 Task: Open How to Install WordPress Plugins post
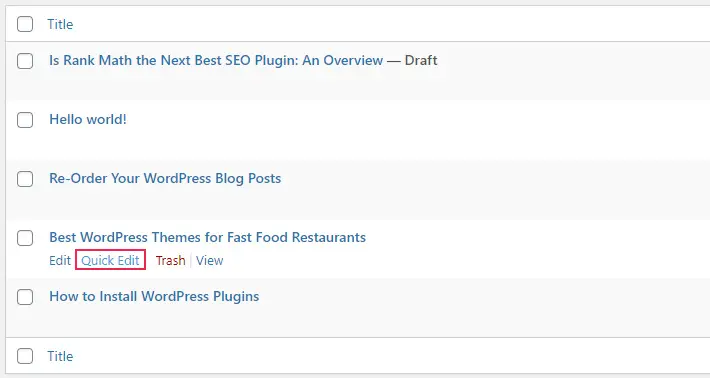(154, 297)
